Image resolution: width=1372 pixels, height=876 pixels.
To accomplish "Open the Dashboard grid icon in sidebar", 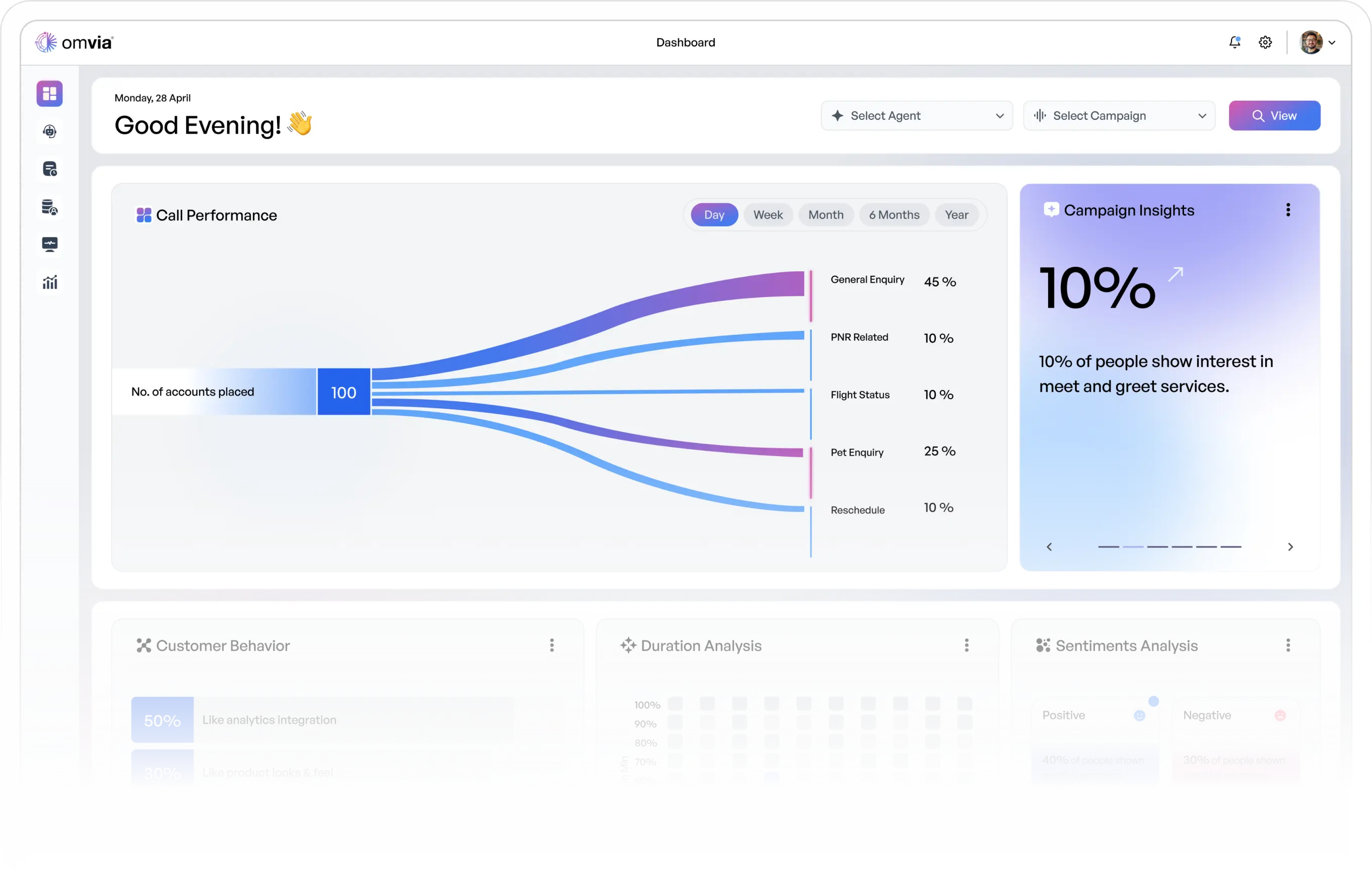I will click(x=49, y=94).
